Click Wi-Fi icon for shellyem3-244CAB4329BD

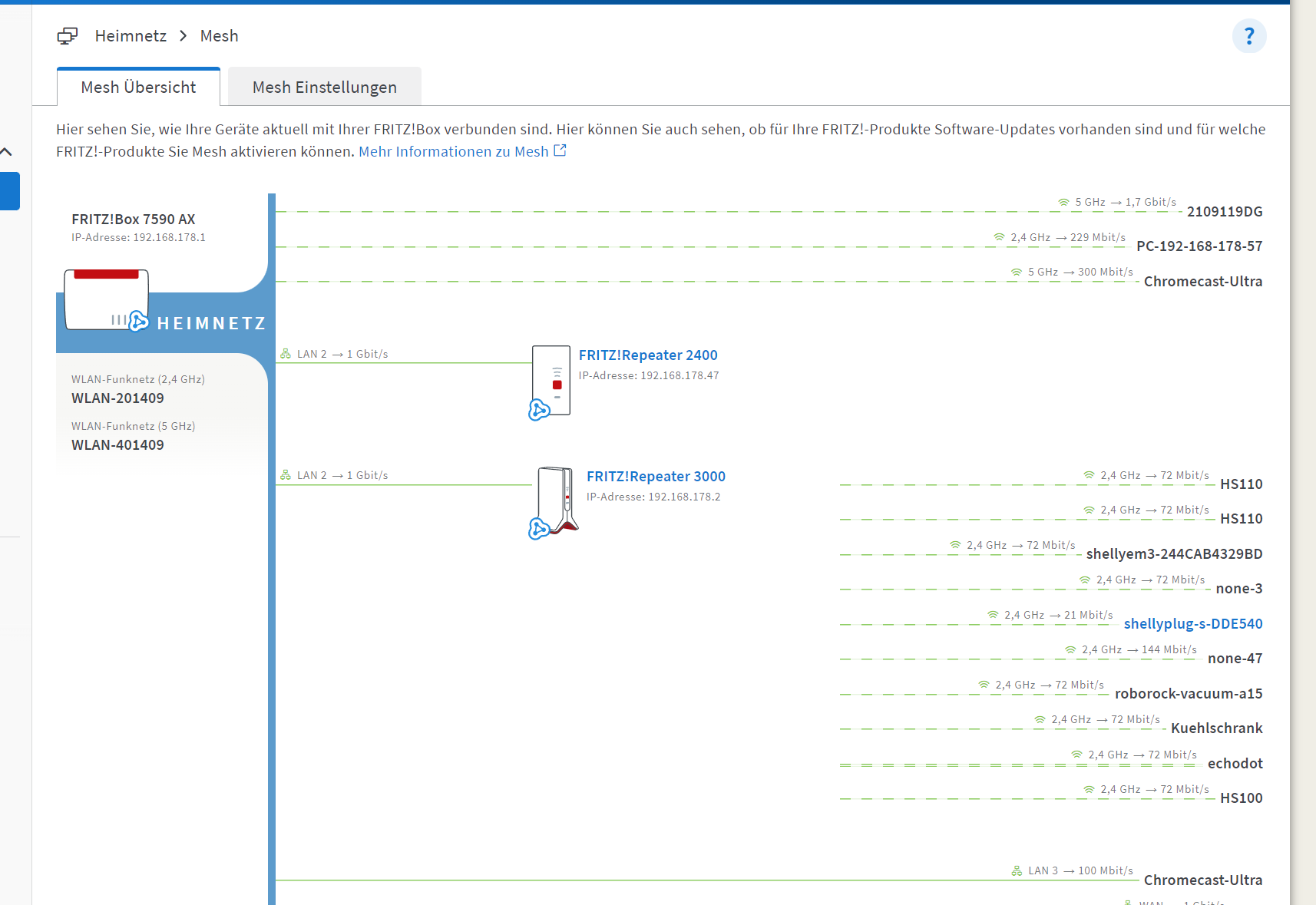coord(955,545)
